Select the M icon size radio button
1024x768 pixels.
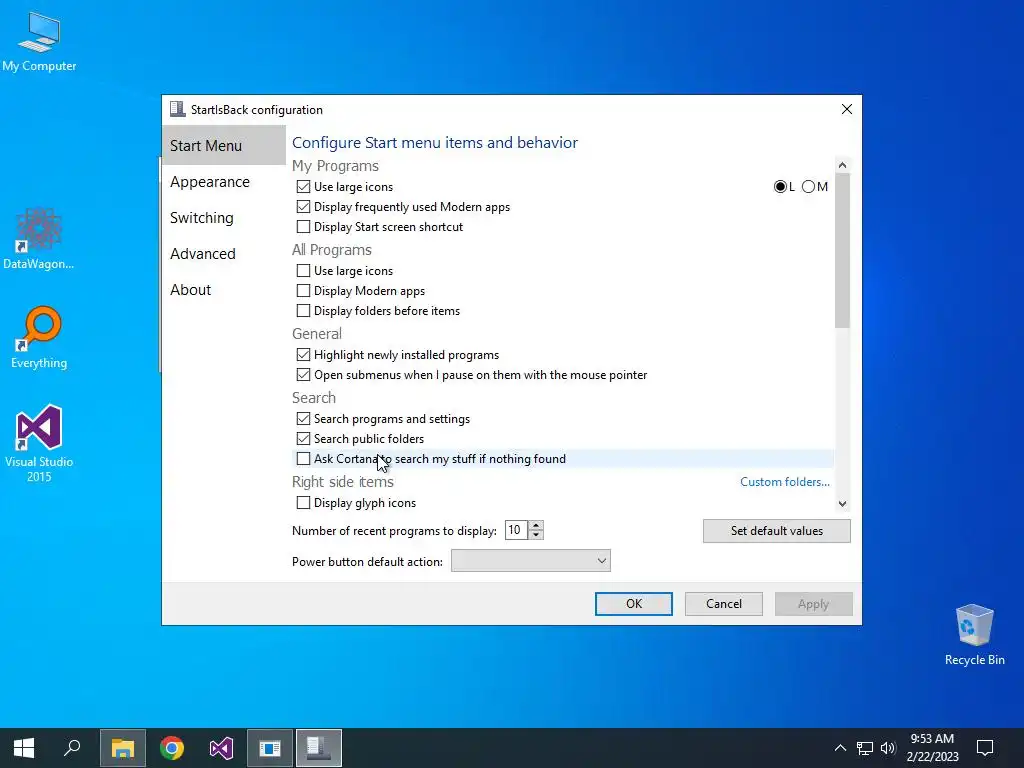808,187
